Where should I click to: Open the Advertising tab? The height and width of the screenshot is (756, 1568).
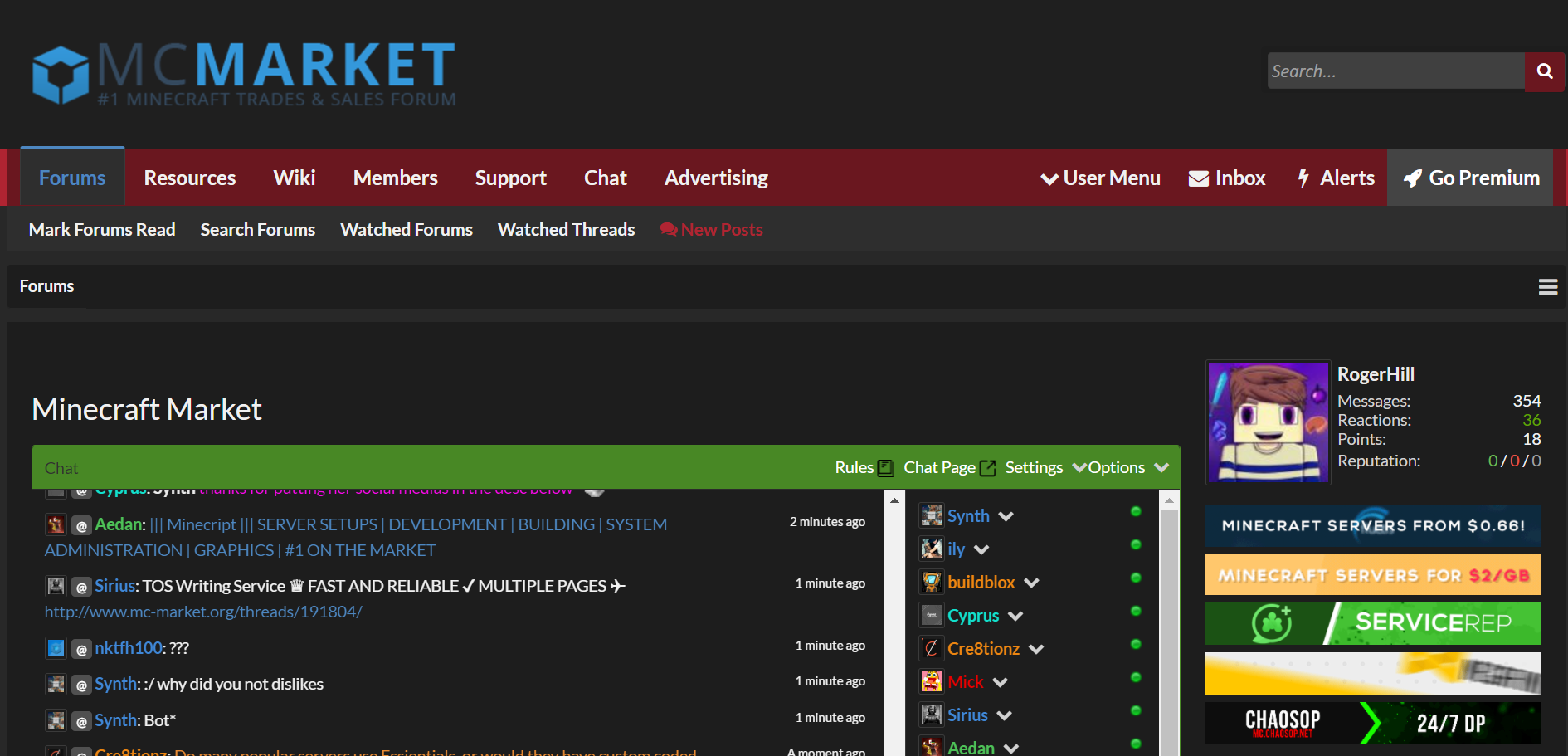coord(716,178)
